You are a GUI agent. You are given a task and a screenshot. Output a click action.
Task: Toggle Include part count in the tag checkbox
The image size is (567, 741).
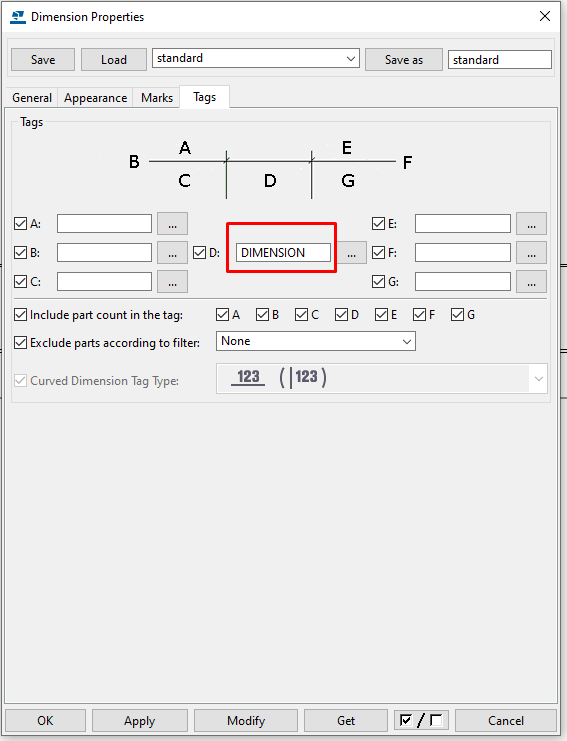(x=20, y=315)
